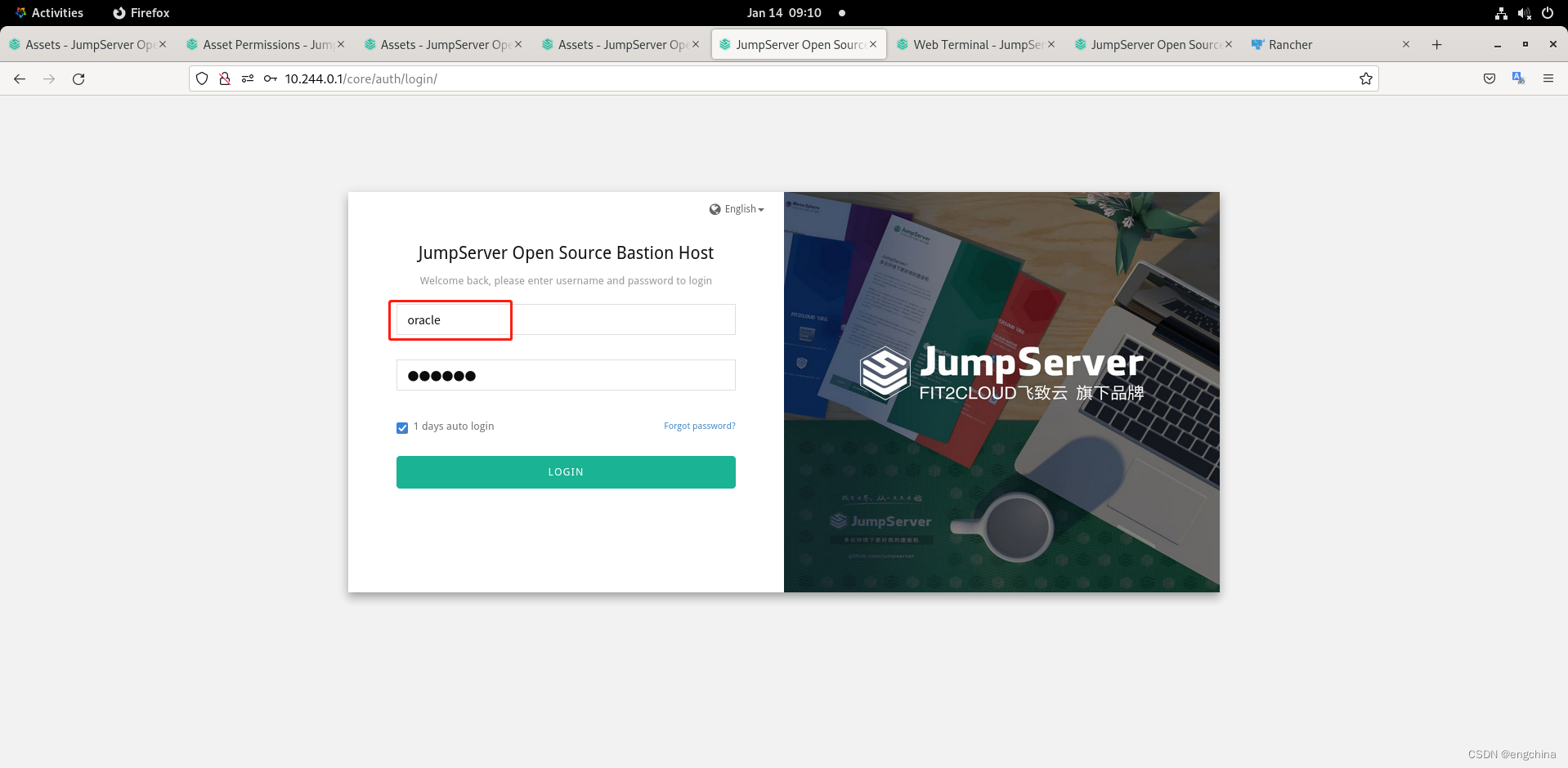Switch to the Web Terminal - JumpServer tab
The width and height of the screenshot is (1568, 768).
[x=976, y=45]
